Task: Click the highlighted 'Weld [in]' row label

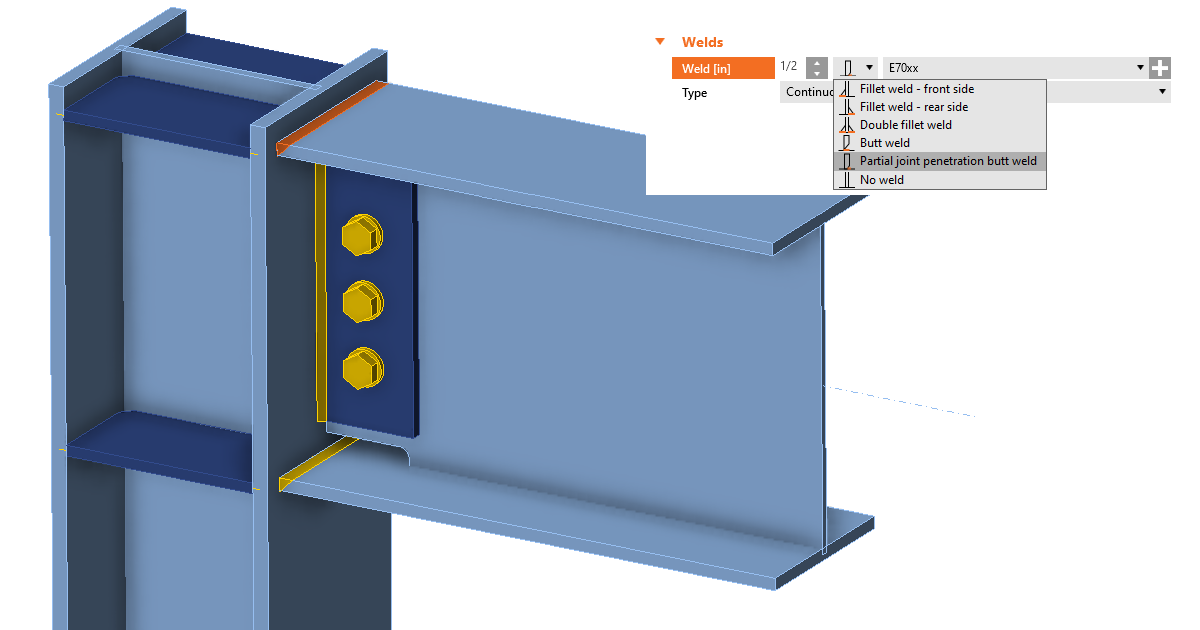Action: [722, 67]
